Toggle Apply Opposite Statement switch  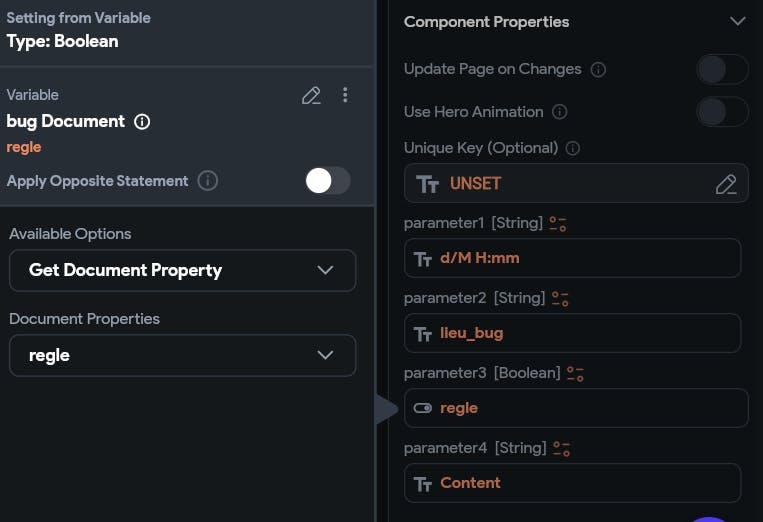(x=327, y=181)
